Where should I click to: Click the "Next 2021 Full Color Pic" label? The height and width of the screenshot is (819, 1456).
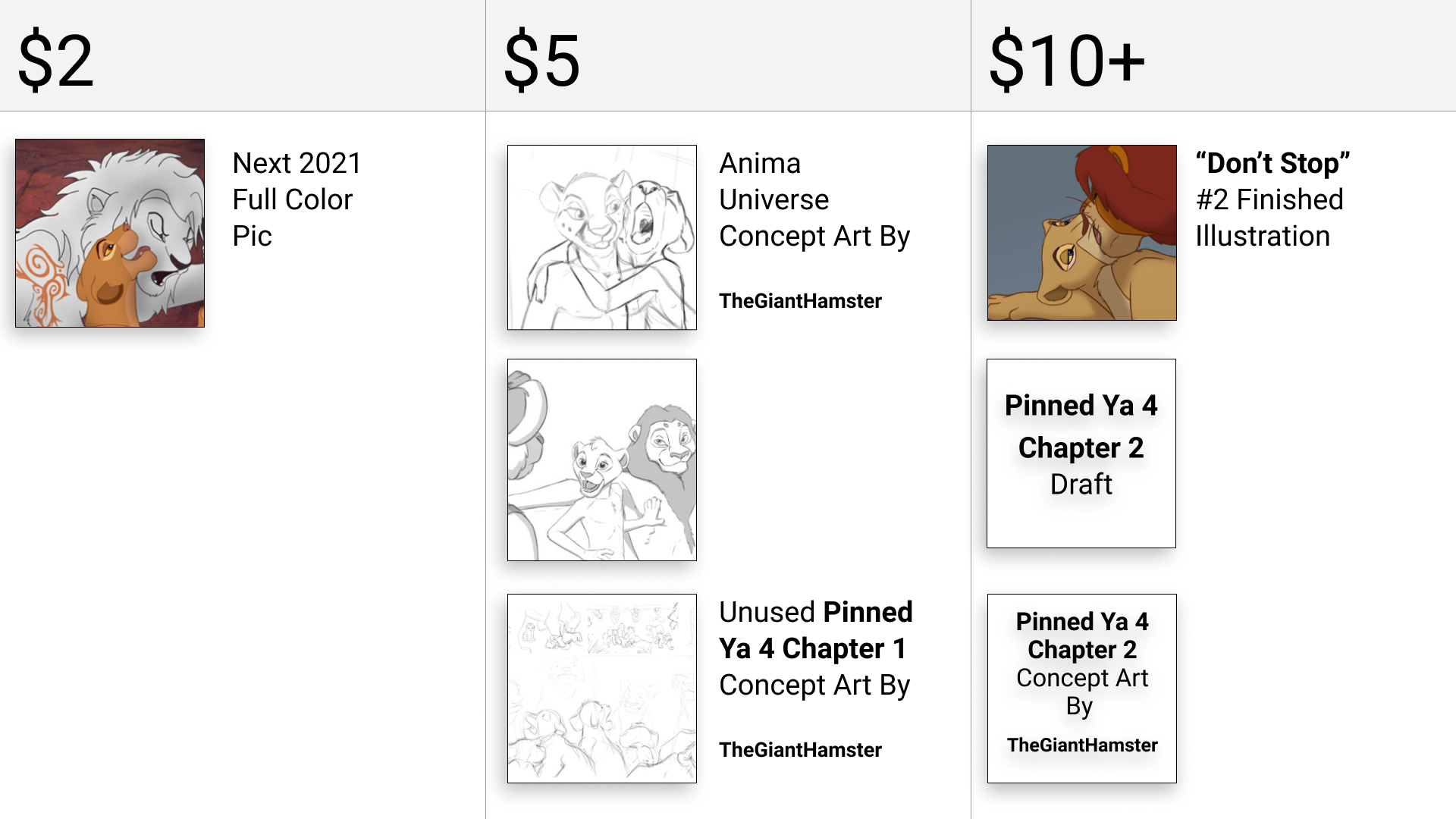coord(297,199)
